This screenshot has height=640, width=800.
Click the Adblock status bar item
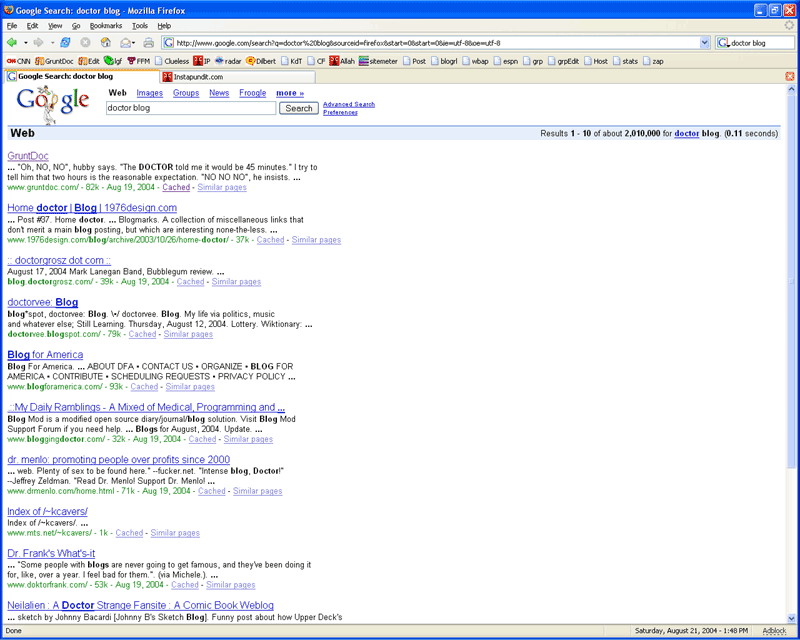pyautogui.click(x=774, y=631)
